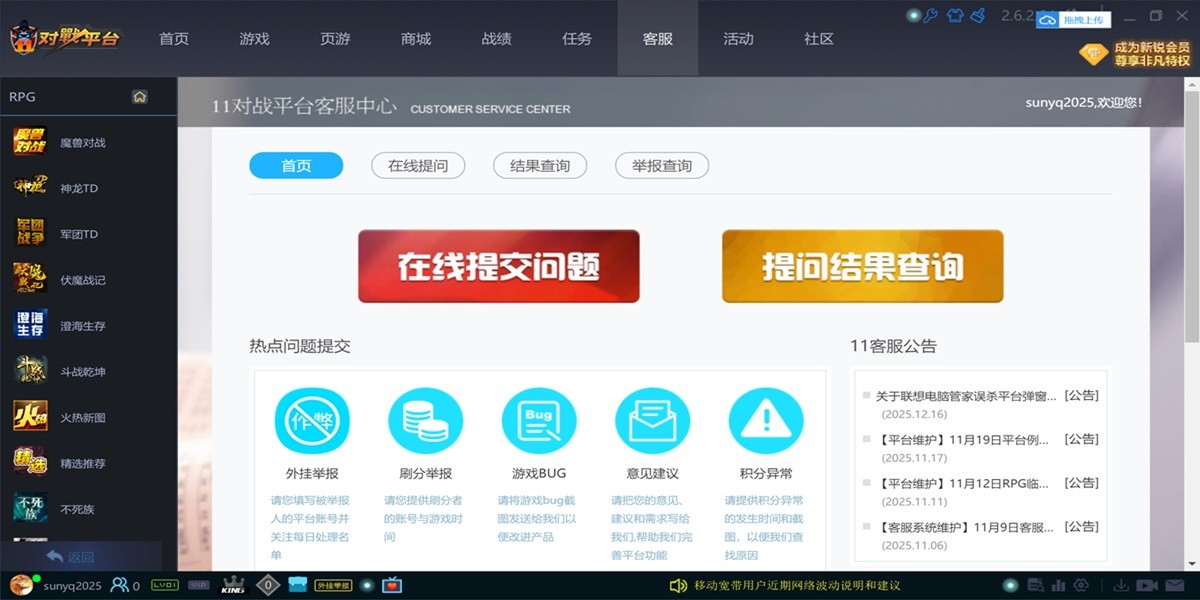Click the paint brush icon in title bar
The height and width of the screenshot is (600, 1200).
pyautogui.click(x=978, y=15)
